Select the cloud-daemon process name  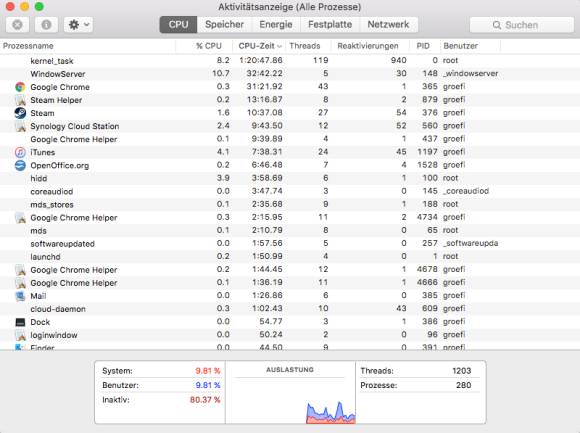tap(58, 309)
